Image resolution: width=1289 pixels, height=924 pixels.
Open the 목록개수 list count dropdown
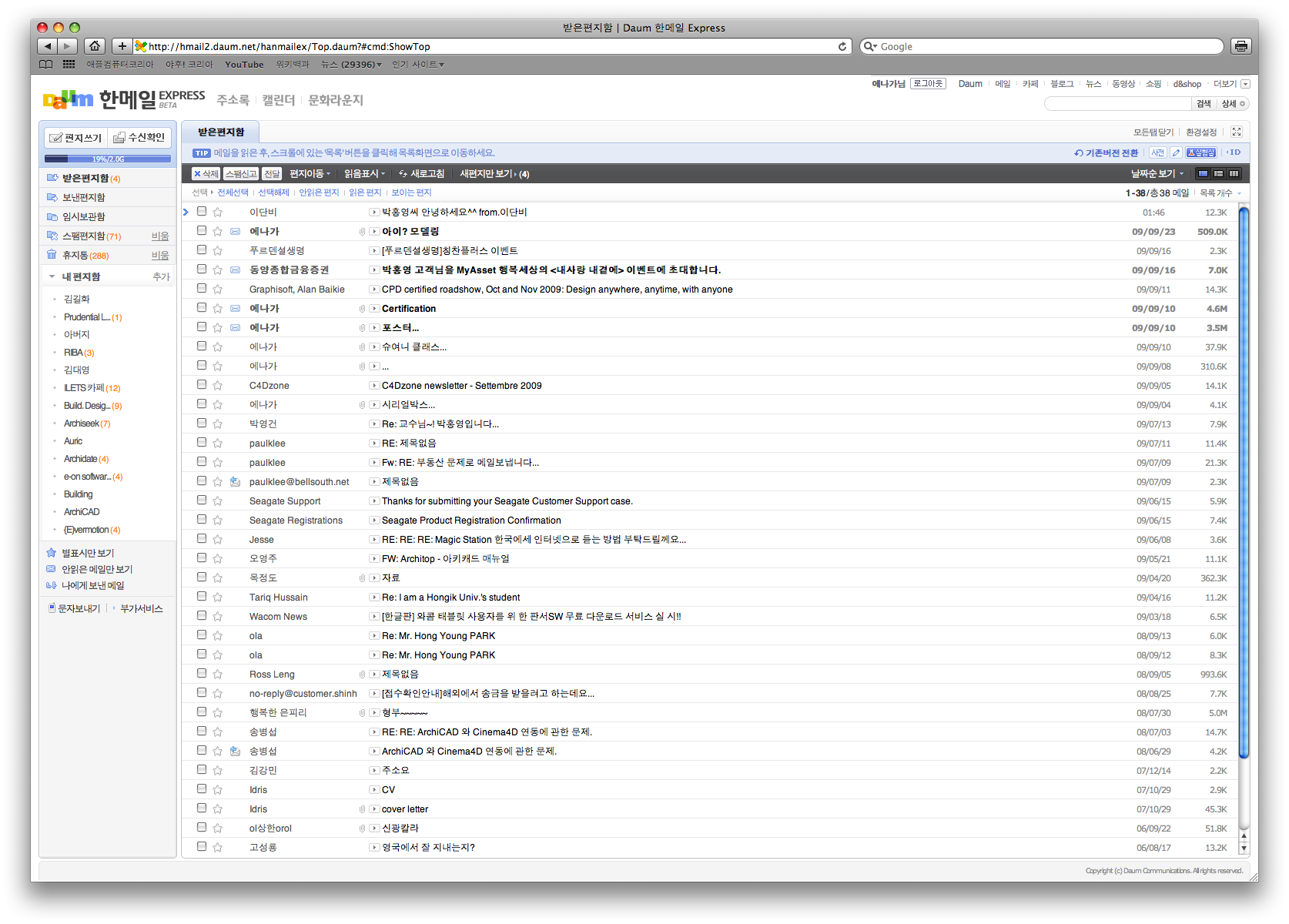pyautogui.click(x=1220, y=193)
